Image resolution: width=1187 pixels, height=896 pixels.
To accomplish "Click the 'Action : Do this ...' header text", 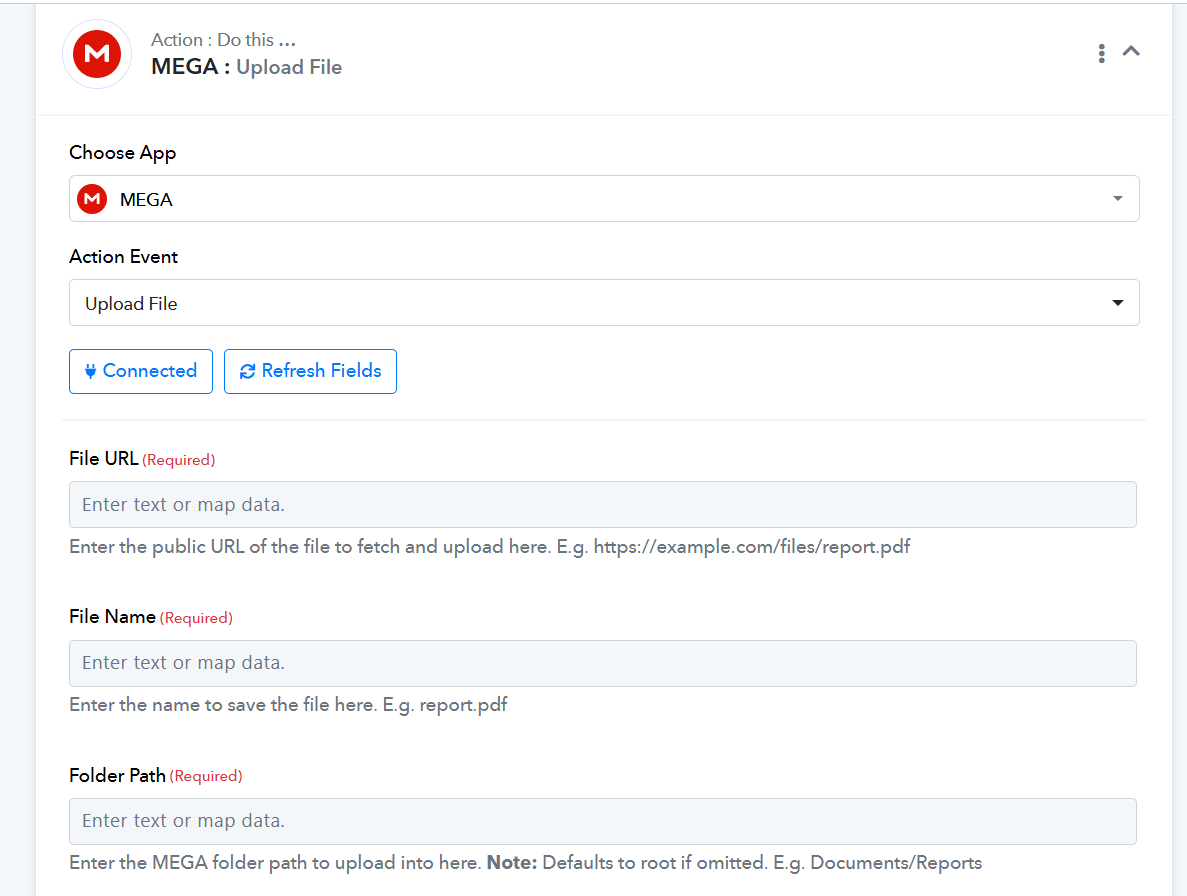I will [223, 39].
